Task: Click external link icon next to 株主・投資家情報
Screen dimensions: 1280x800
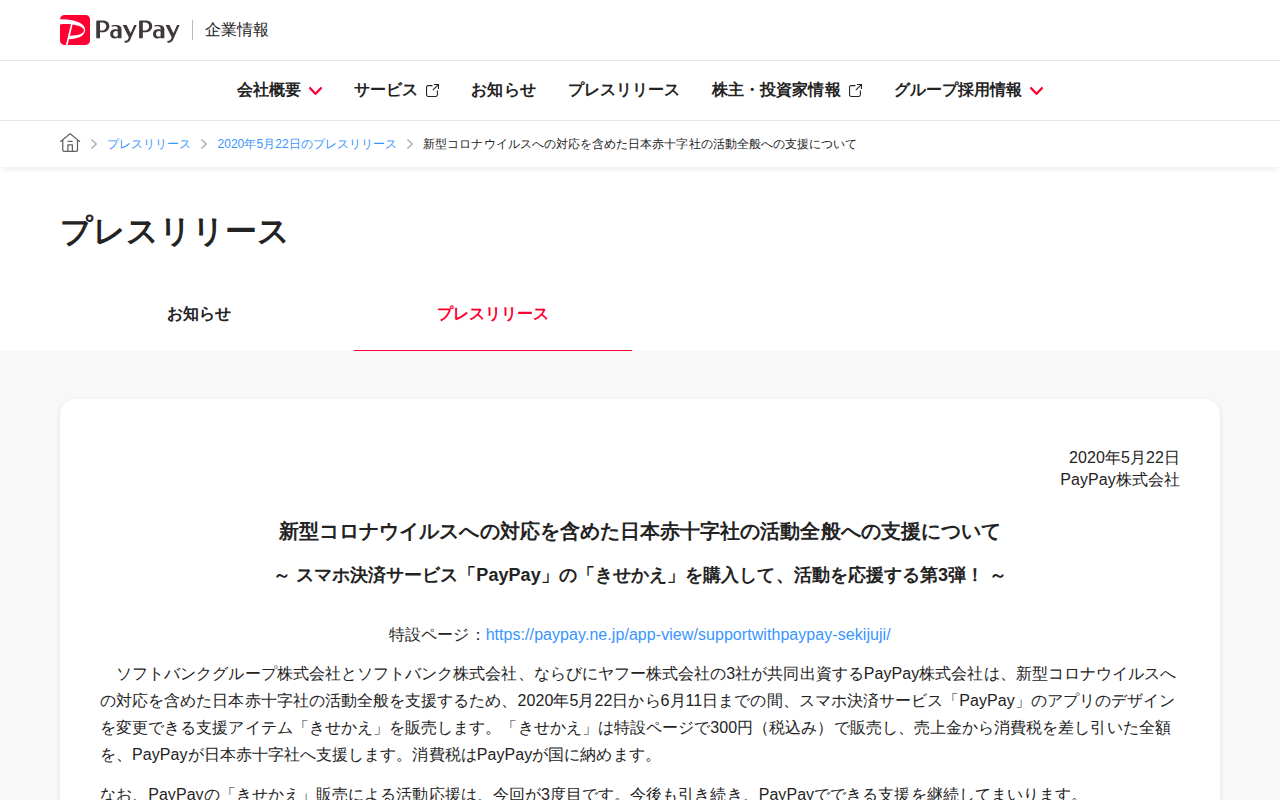Action: 855,90
